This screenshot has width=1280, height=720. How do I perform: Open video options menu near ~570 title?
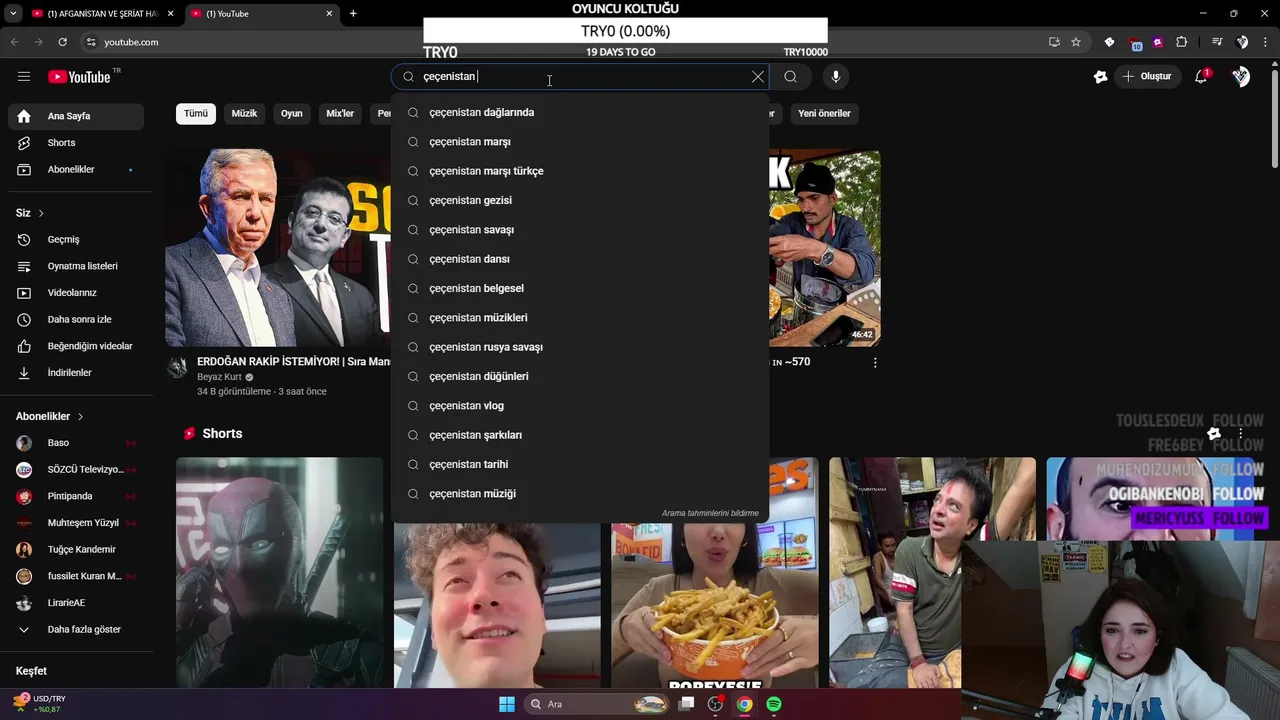pos(875,363)
